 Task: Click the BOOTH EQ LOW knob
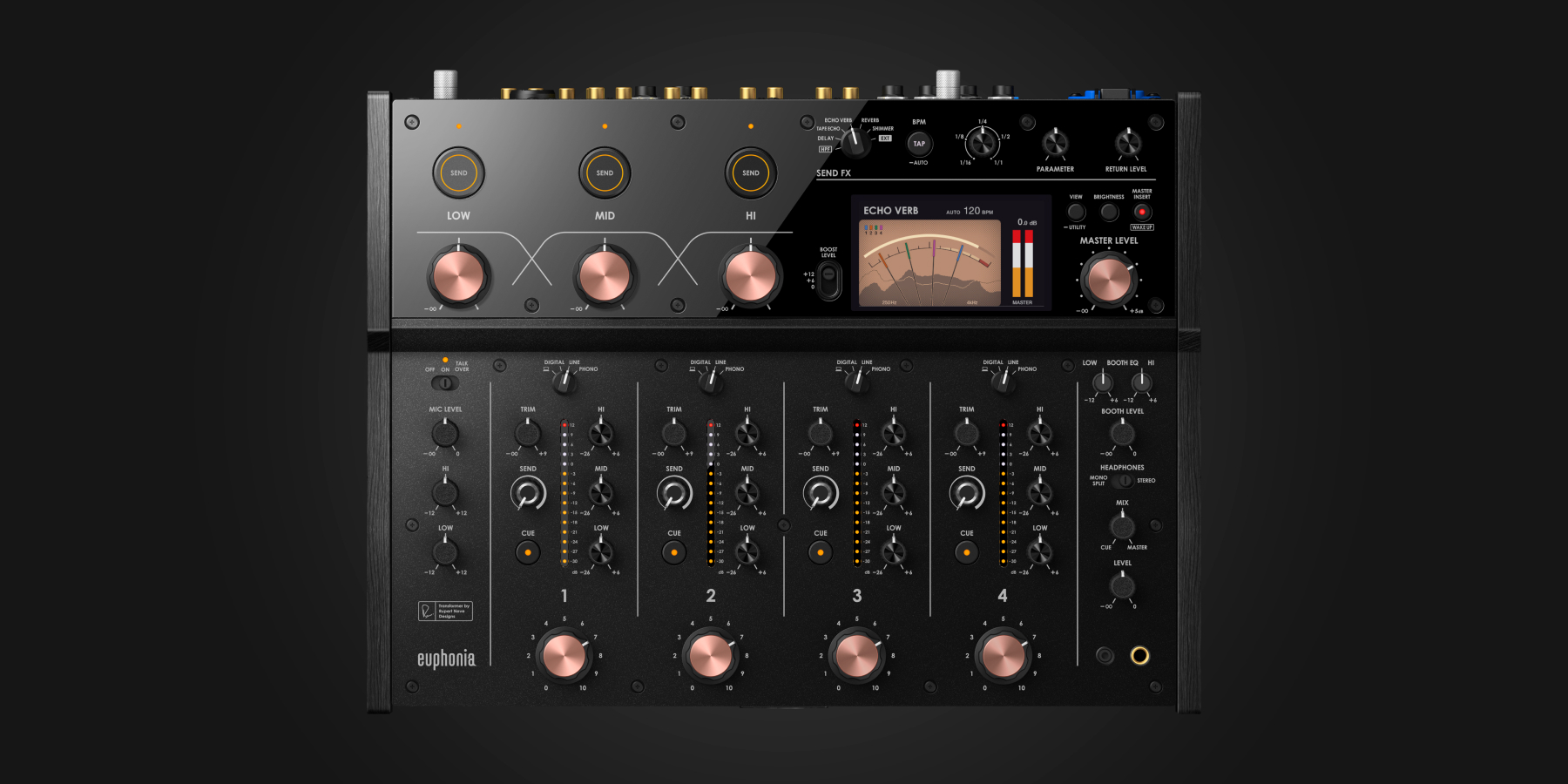[1103, 382]
